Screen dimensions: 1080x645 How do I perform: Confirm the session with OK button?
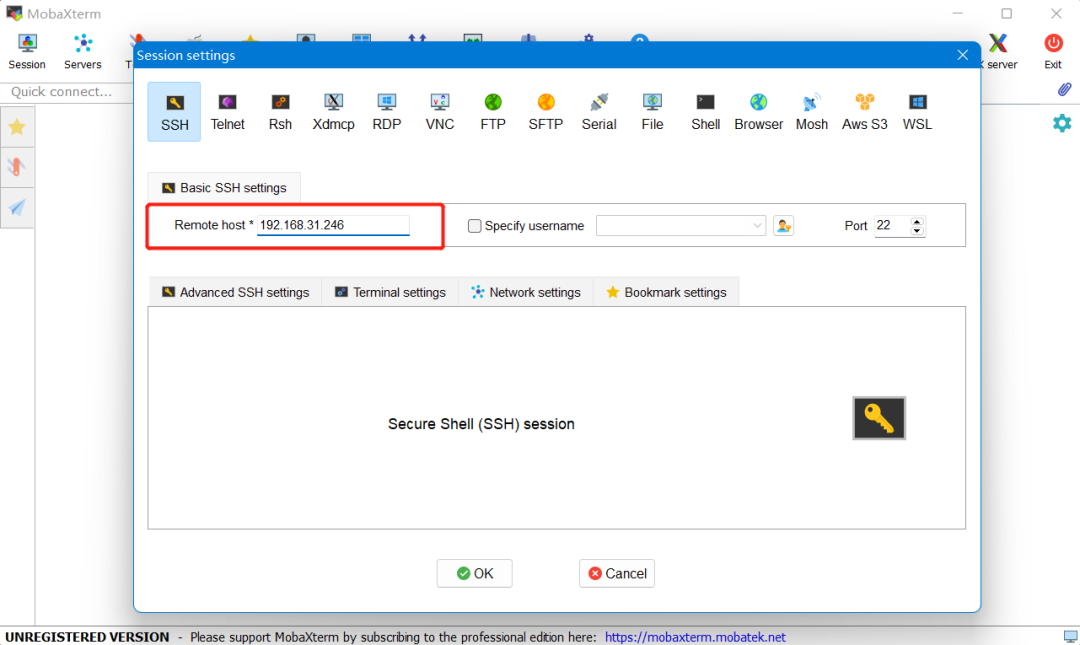(475, 573)
